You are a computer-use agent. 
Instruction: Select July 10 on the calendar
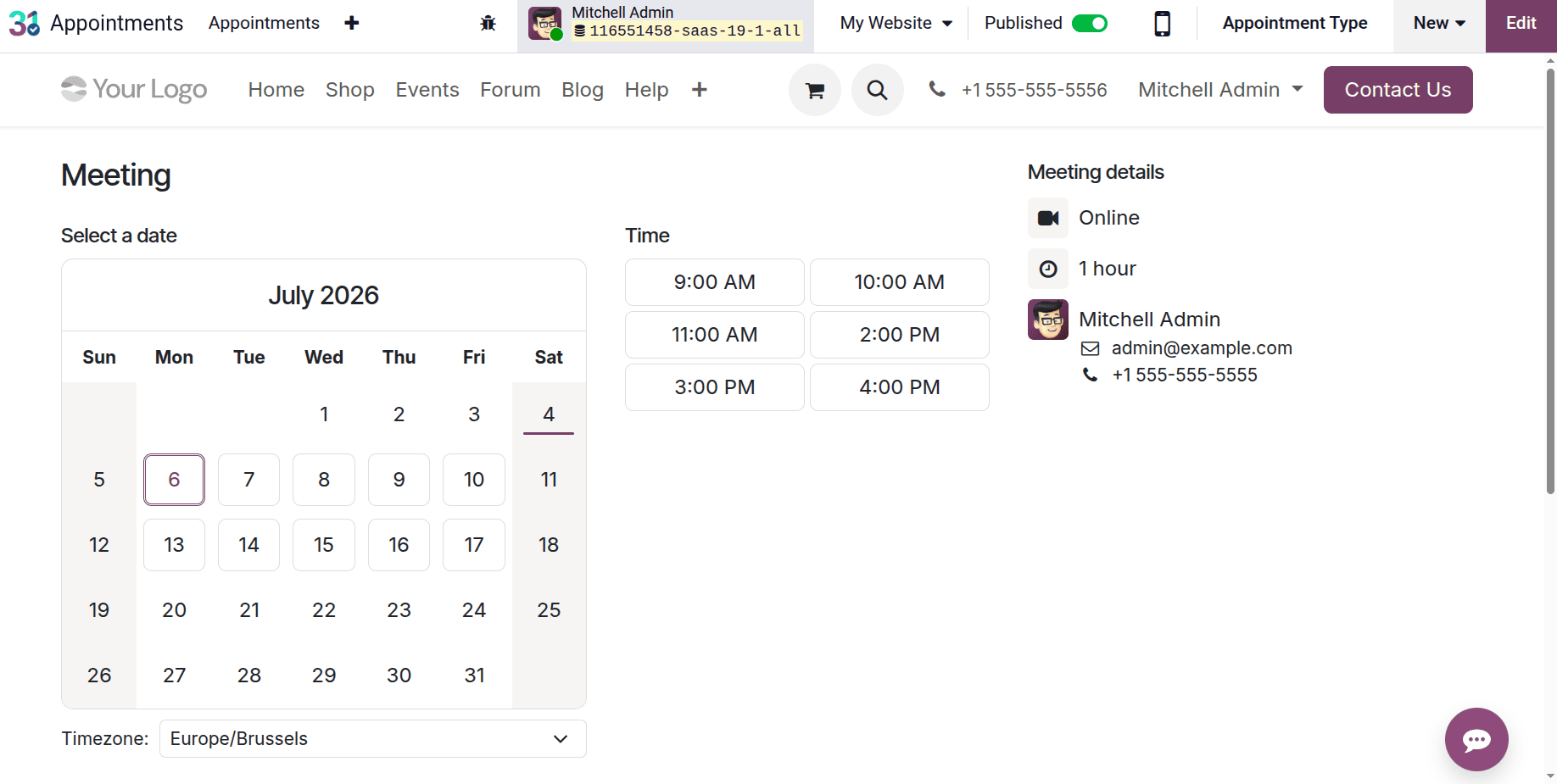point(474,480)
